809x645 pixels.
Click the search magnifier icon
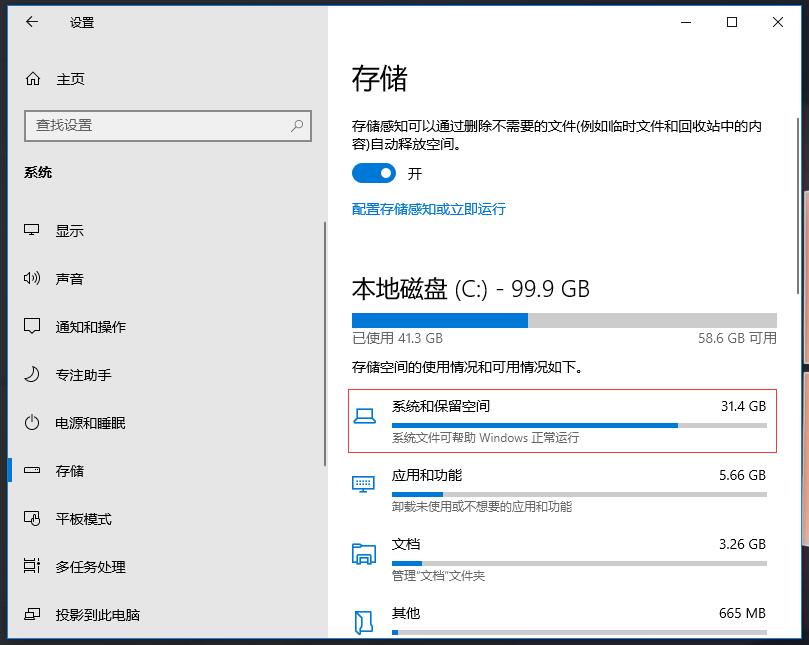click(297, 126)
